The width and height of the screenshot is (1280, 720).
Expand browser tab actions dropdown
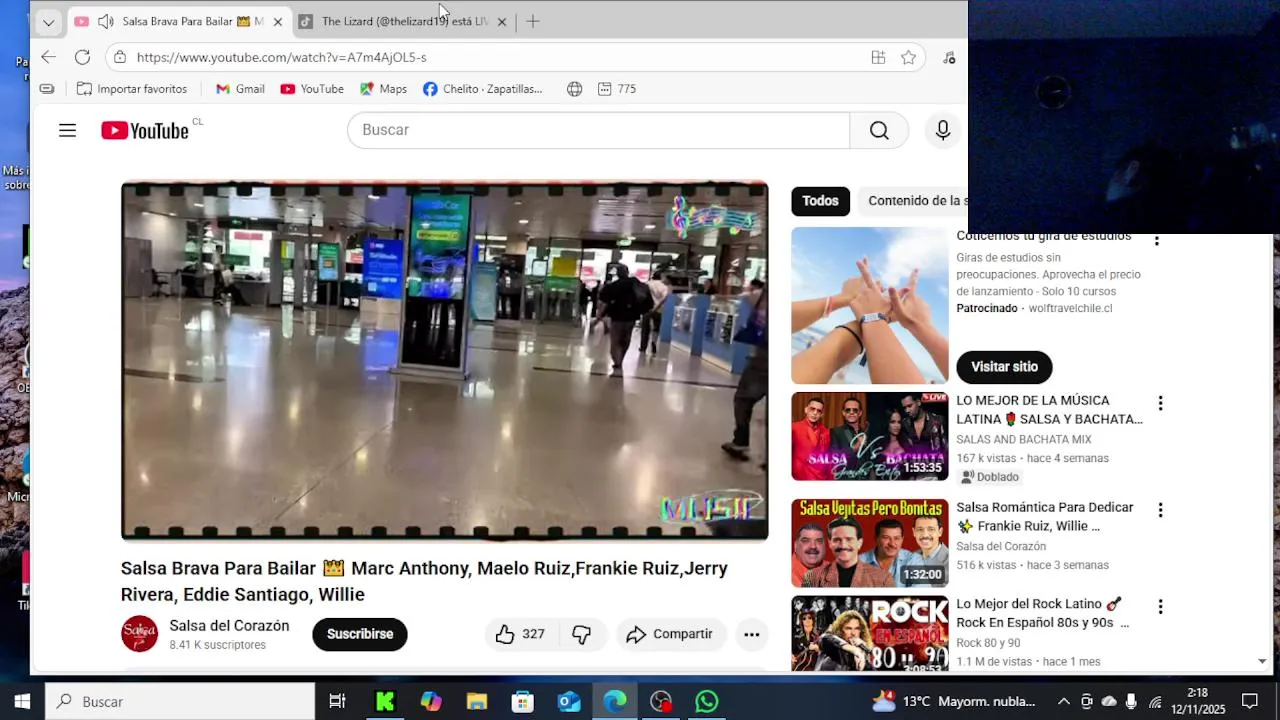tap(48, 21)
